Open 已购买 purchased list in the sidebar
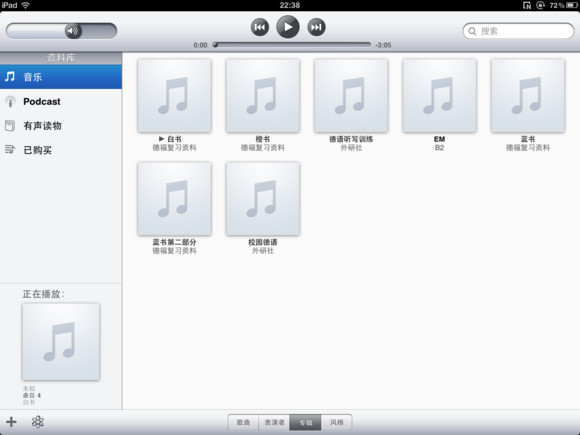Viewport: 580px width, 435px height. click(61, 150)
